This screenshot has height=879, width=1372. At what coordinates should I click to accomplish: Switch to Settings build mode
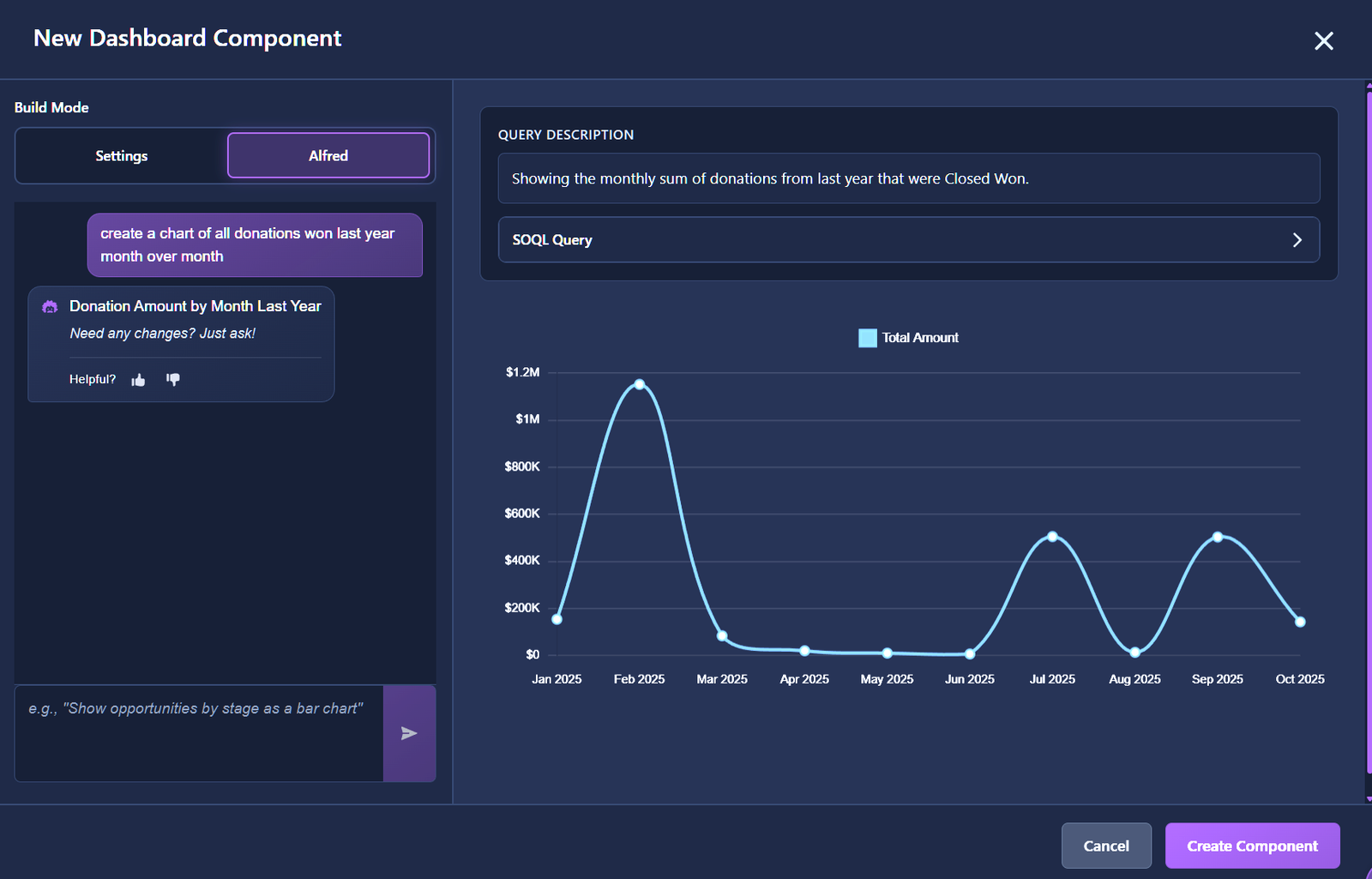(122, 156)
